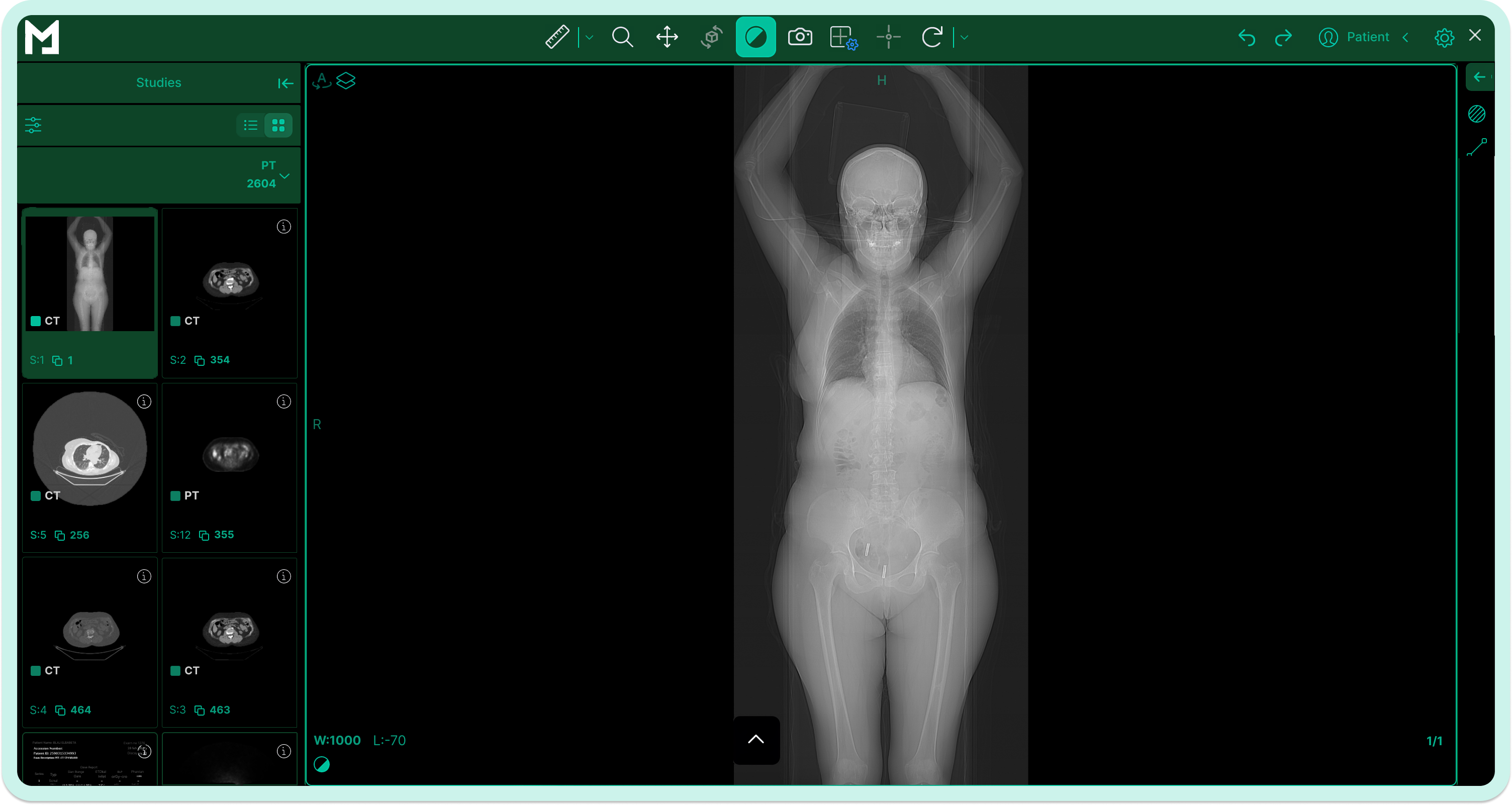The image size is (1512, 805).
Task: Click the Studies panel header
Action: [158, 83]
